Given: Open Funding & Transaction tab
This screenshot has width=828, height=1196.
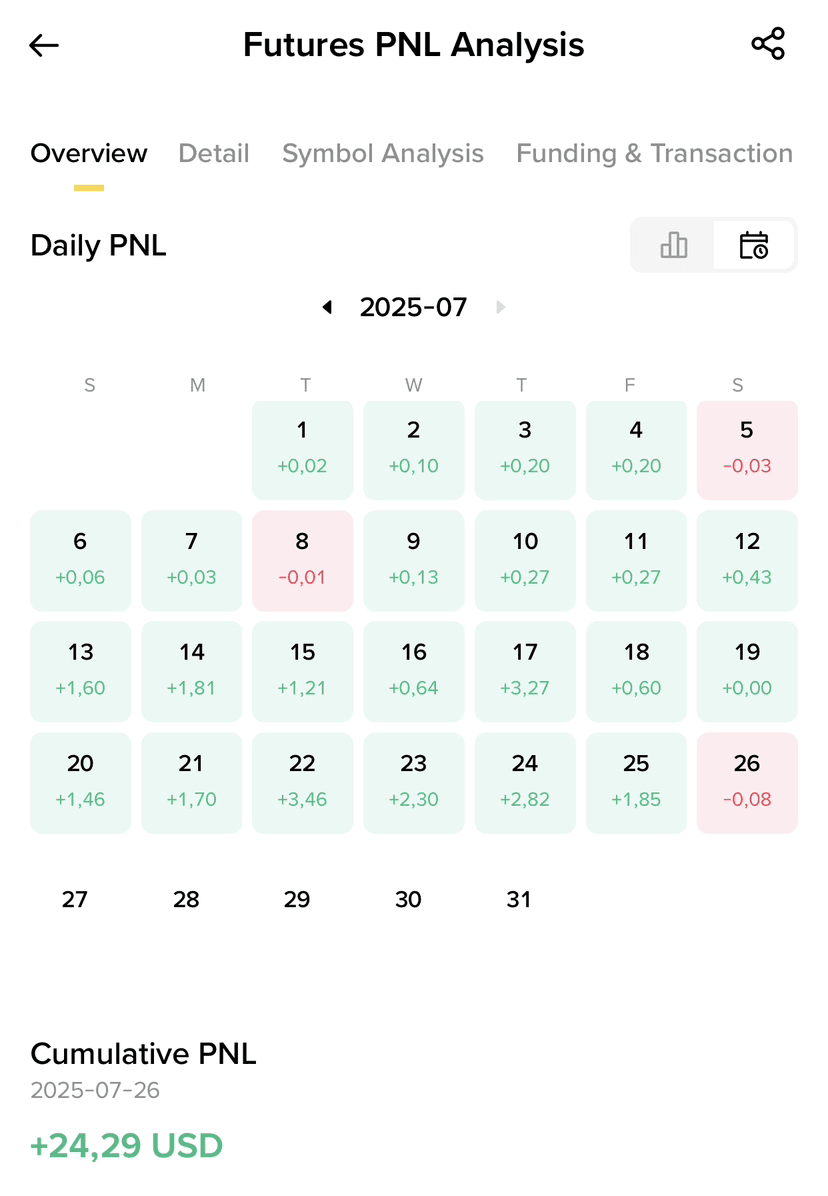Looking at the screenshot, I should pyautogui.click(x=654, y=153).
